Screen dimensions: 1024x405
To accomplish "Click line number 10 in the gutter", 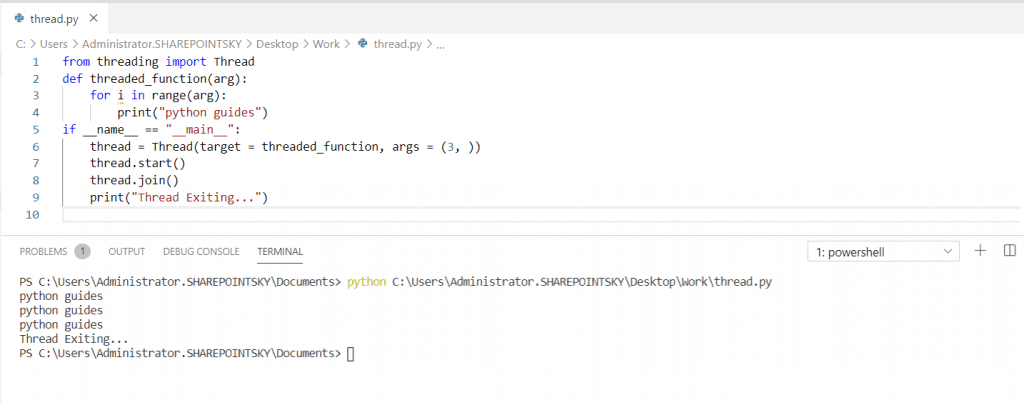I will coord(34,215).
